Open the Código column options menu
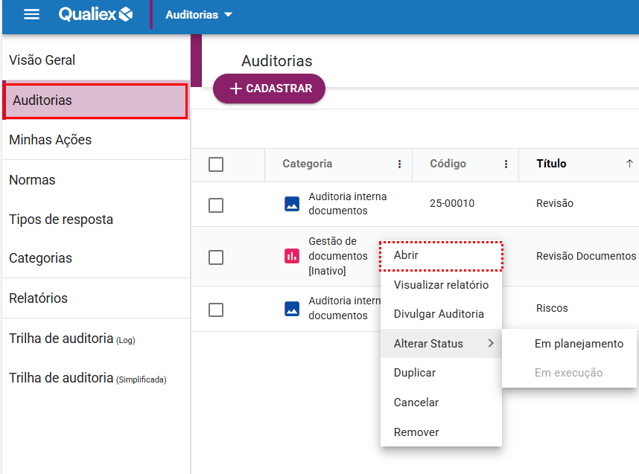 pyautogui.click(x=506, y=164)
